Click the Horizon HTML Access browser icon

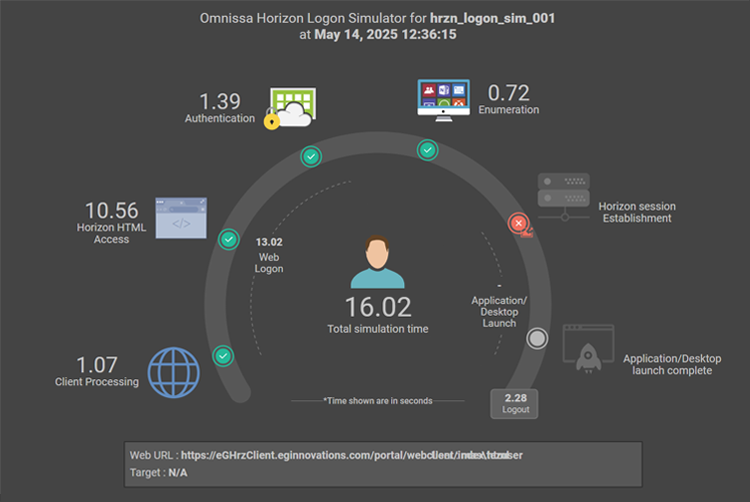[181, 218]
